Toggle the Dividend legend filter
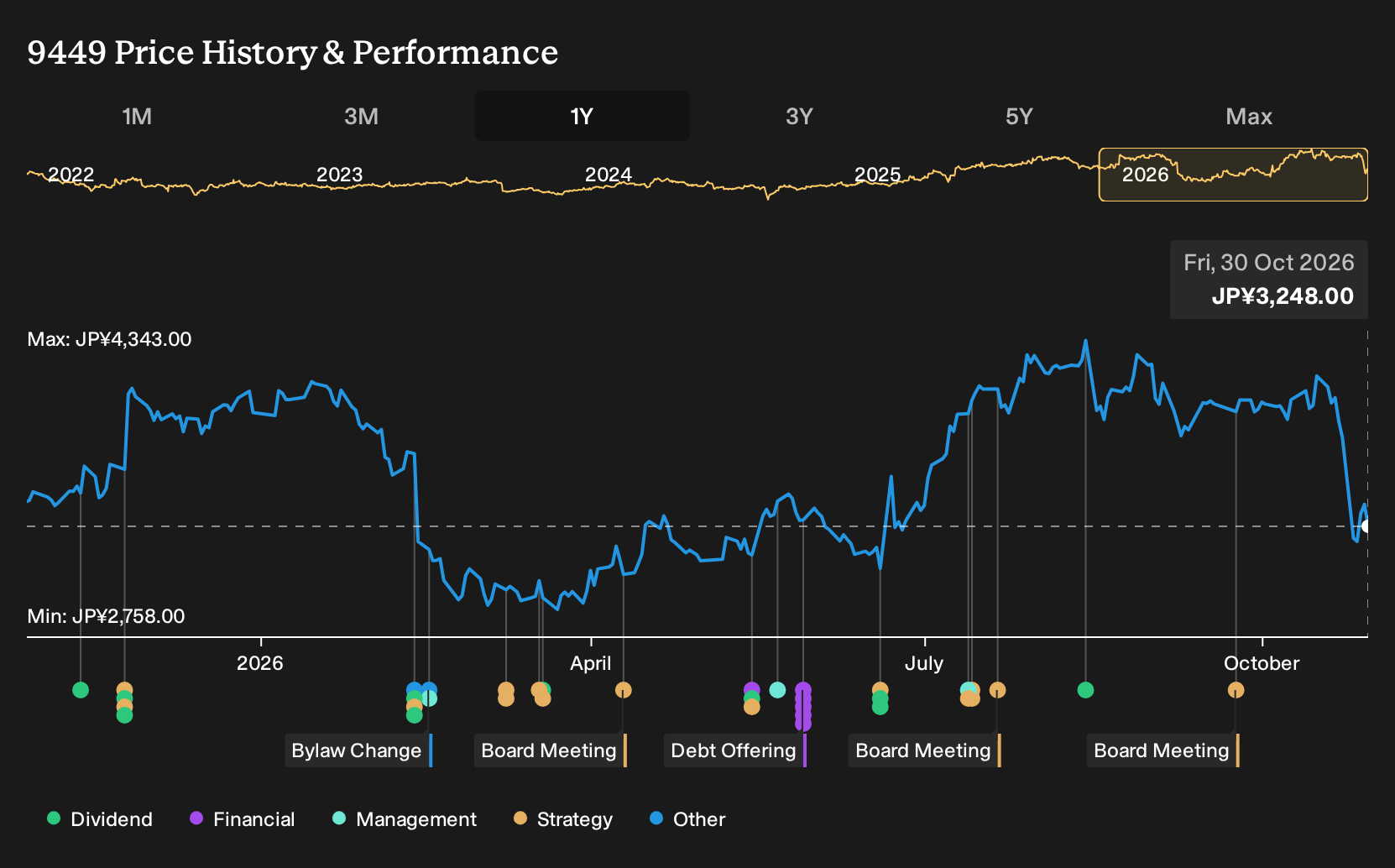 pos(100,819)
